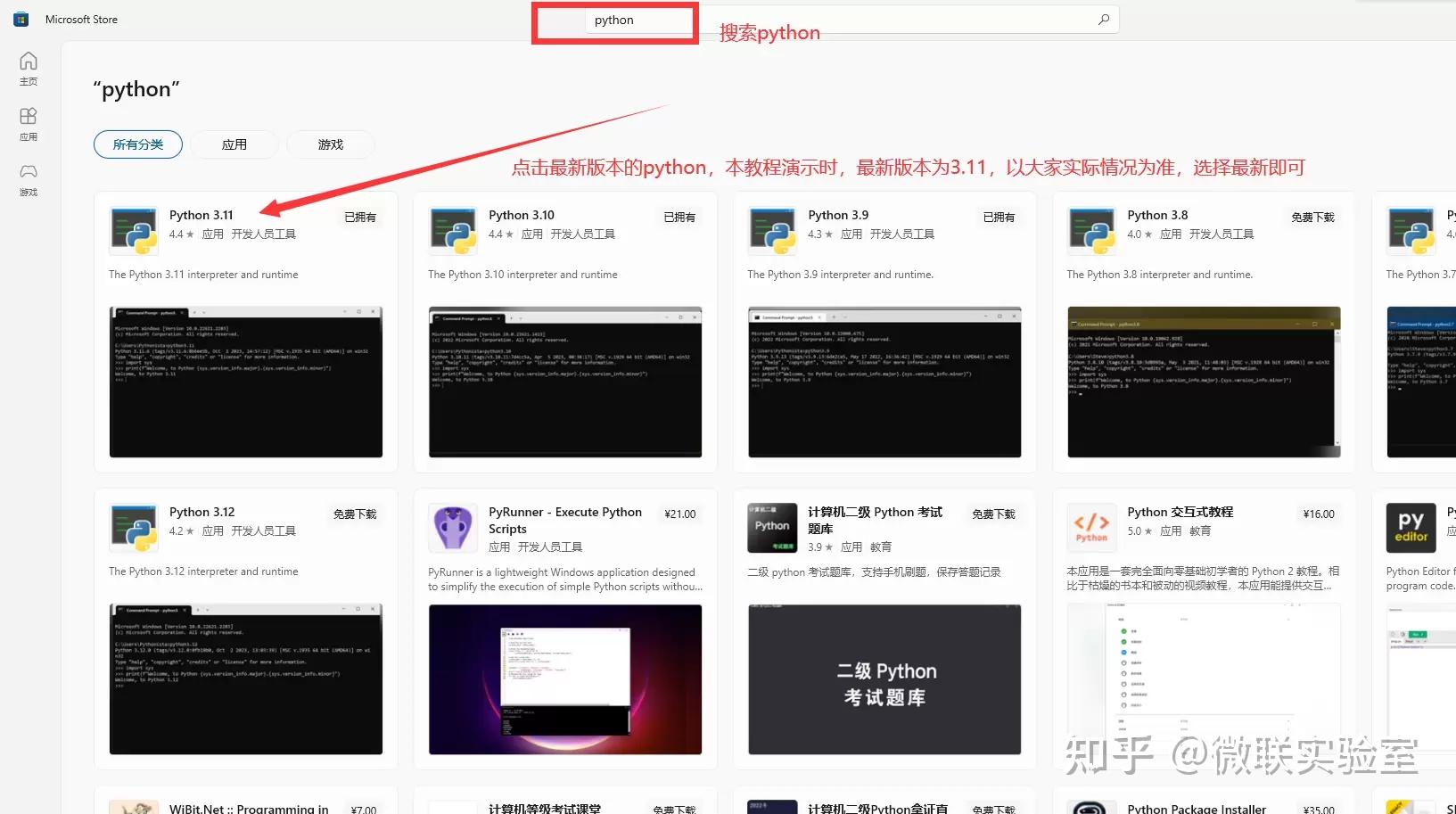Click 免费下载 on 计算机二级 Python 考试题库

[x=993, y=514]
